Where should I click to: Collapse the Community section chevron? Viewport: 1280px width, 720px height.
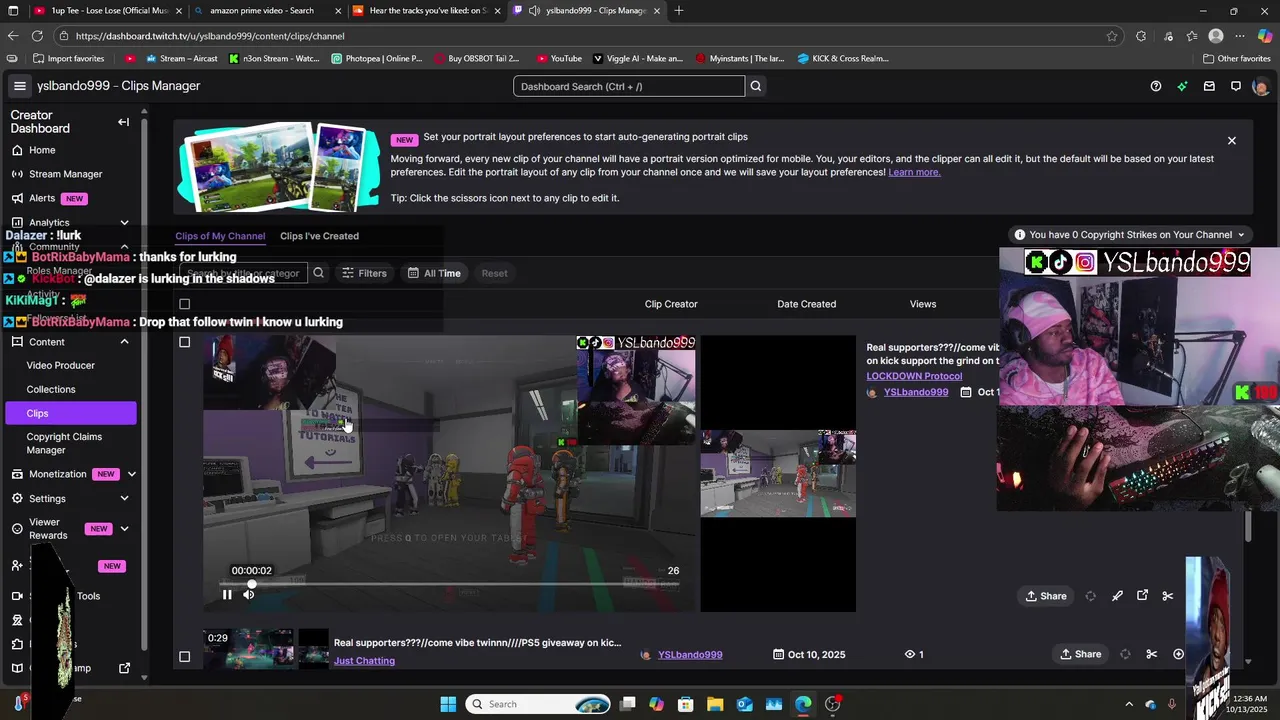[x=124, y=247]
